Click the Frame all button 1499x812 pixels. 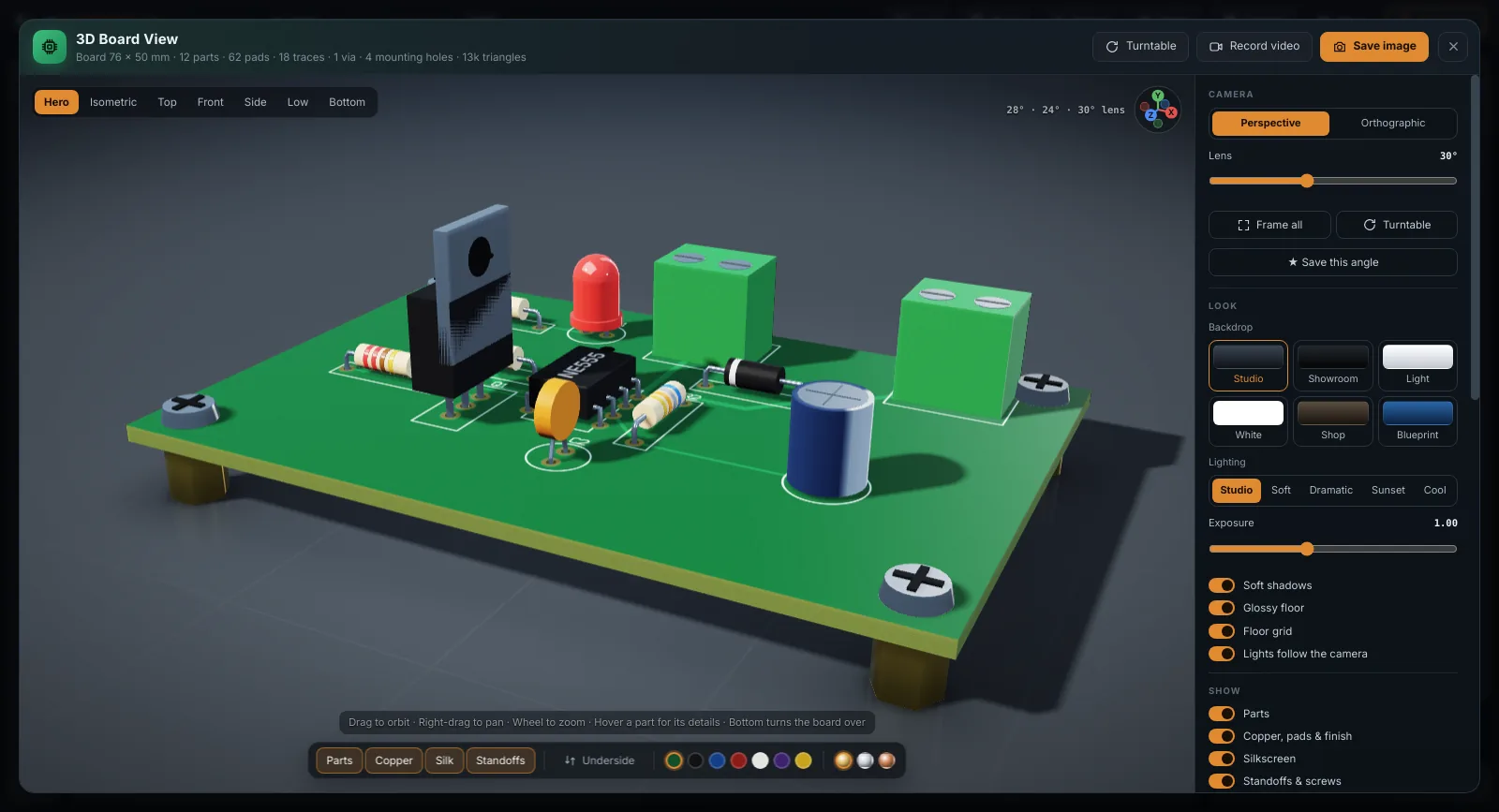point(1269,225)
